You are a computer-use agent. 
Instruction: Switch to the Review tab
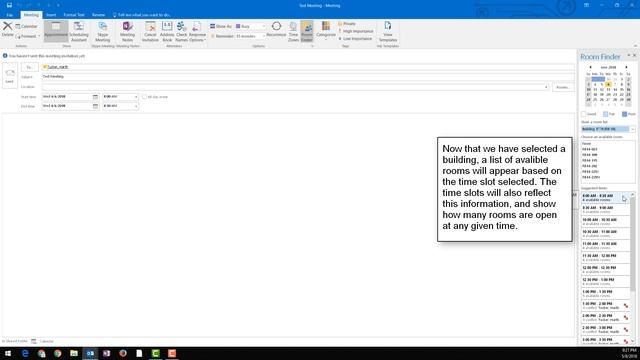coord(98,15)
